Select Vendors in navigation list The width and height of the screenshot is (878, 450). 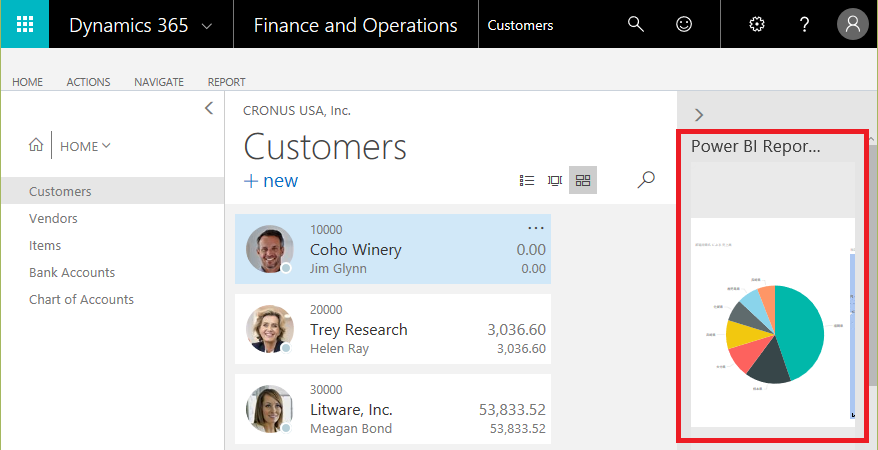(x=53, y=218)
